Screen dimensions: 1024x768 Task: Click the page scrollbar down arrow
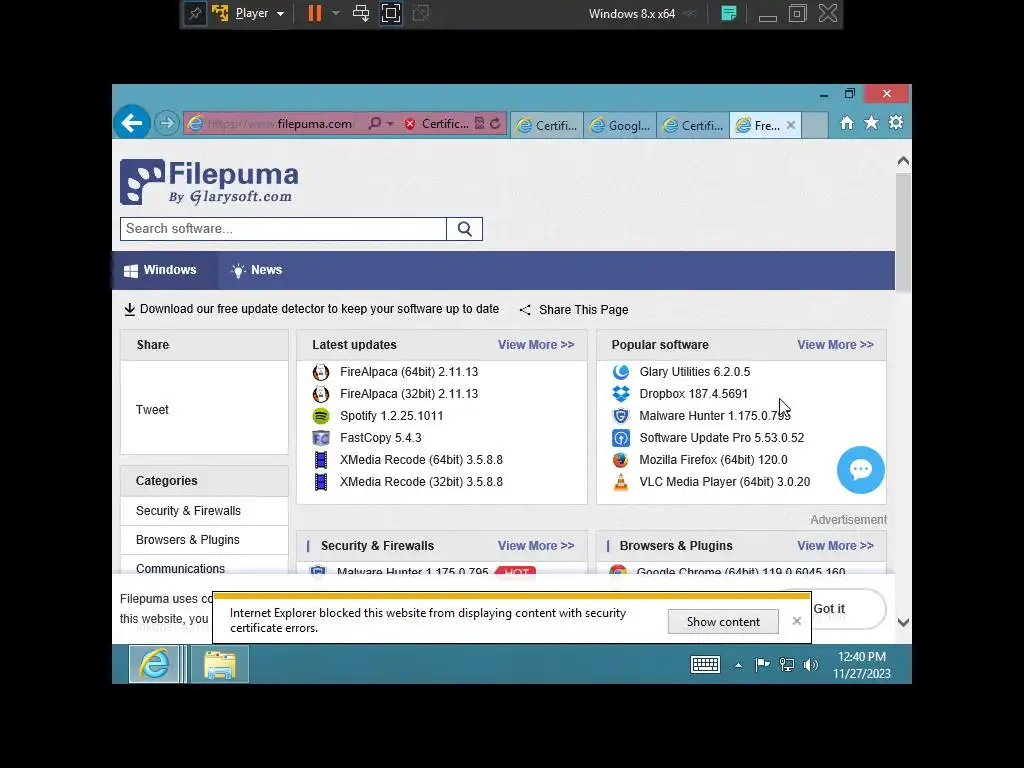(903, 622)
